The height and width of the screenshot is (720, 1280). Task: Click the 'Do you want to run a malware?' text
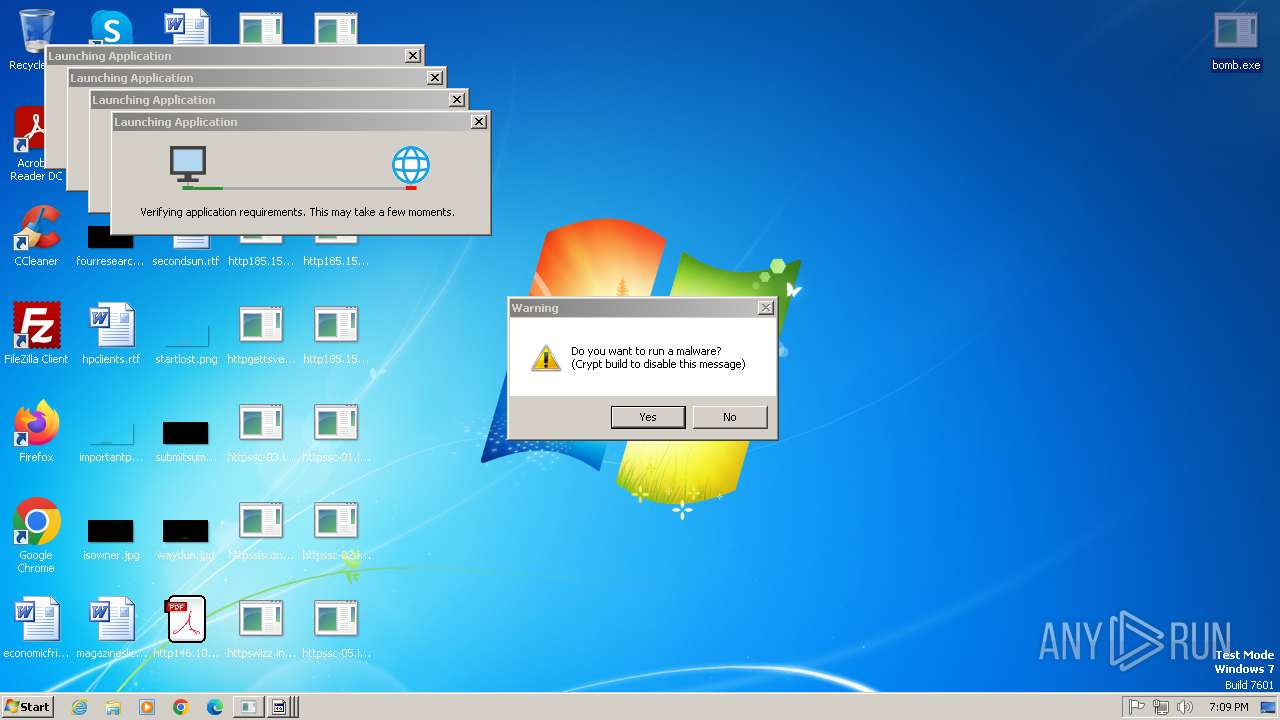pyautogui.click(x=646, y=351)
